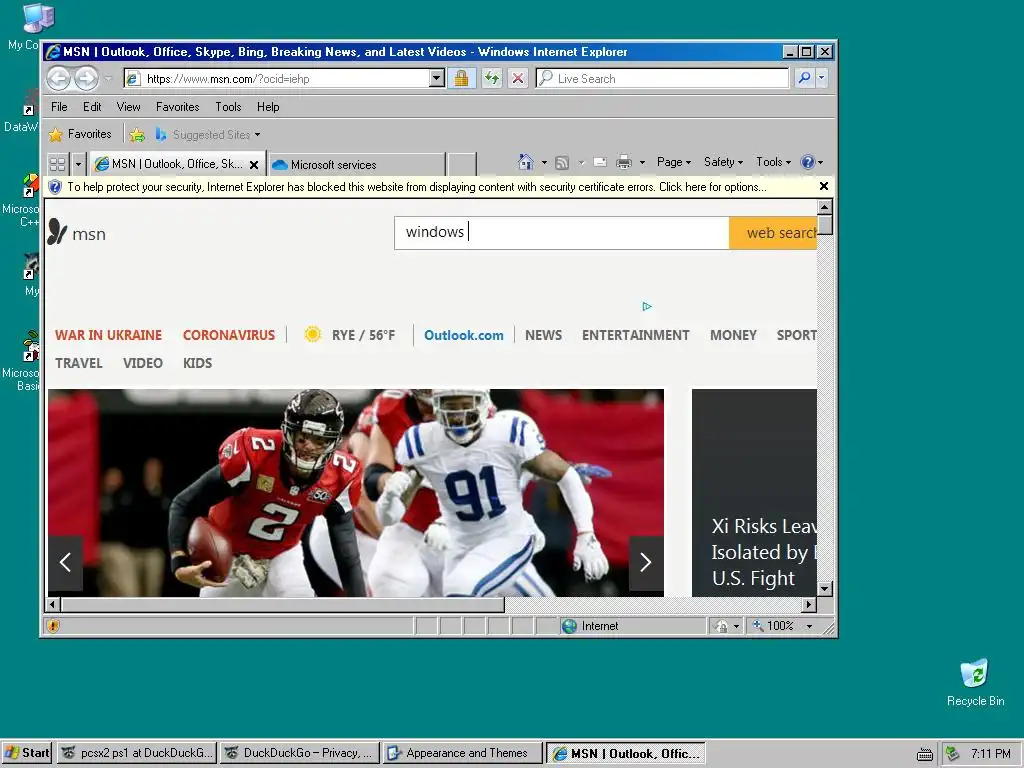Click the magnifier search button next to Live Search
This screenshot has height=768, width=1024.
805,78
